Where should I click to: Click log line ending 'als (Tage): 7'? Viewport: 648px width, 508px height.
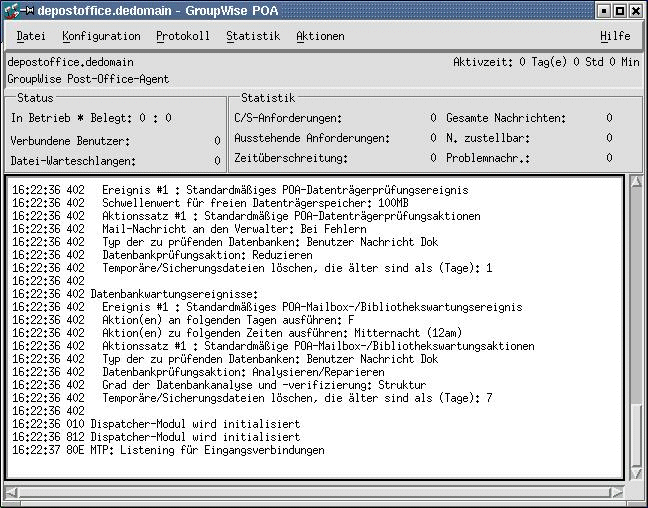(x=252, y=398)
